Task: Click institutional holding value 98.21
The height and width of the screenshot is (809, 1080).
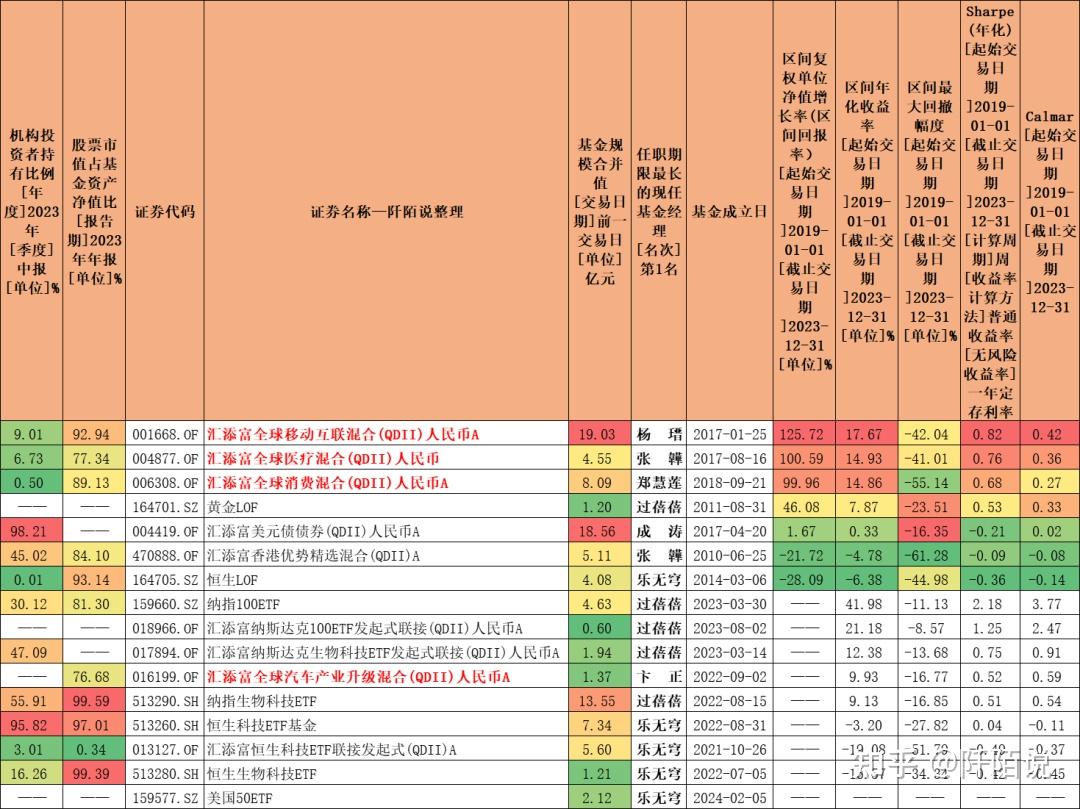Action: tap(30, 532)
